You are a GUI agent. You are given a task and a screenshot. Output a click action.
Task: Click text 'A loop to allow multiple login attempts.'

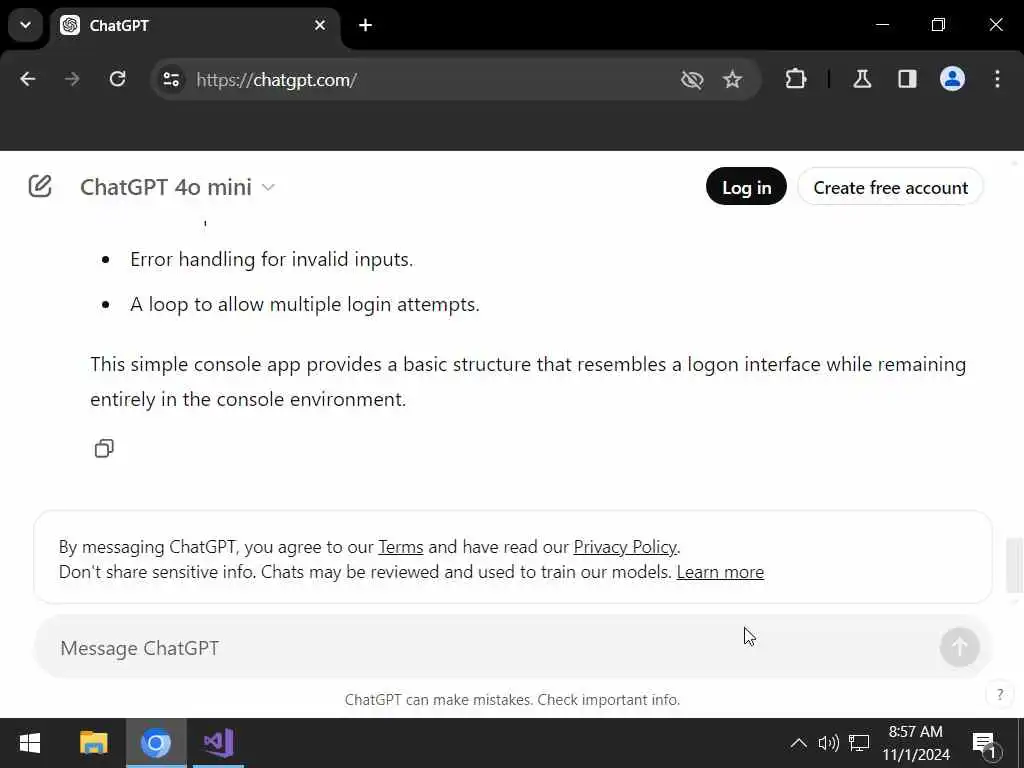pyautogui.click(x=304, y=304)
